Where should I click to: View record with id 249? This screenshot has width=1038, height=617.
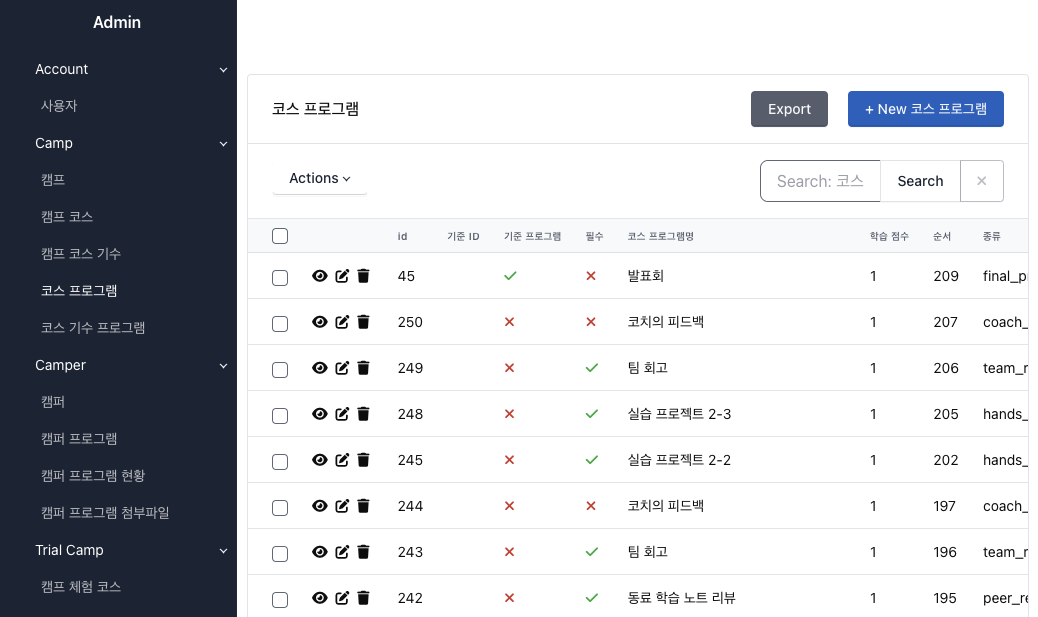pyautogui.click(x=320, y=368)
